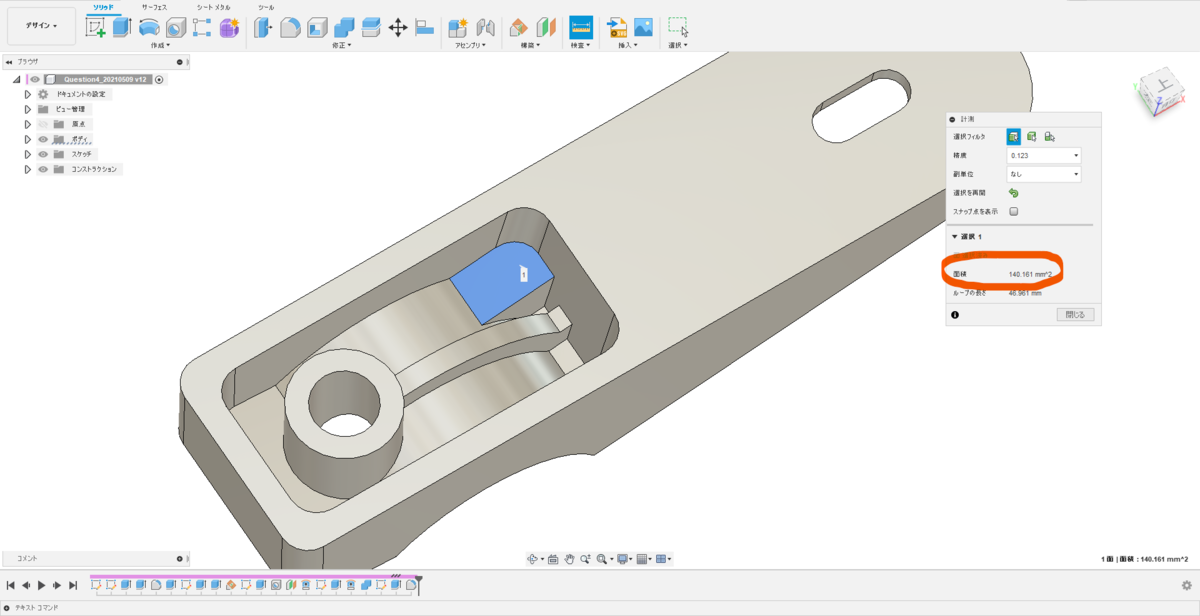1200x616 pixels.
Task: Select the Pan hand tool
Action: [x=569, y=559]
